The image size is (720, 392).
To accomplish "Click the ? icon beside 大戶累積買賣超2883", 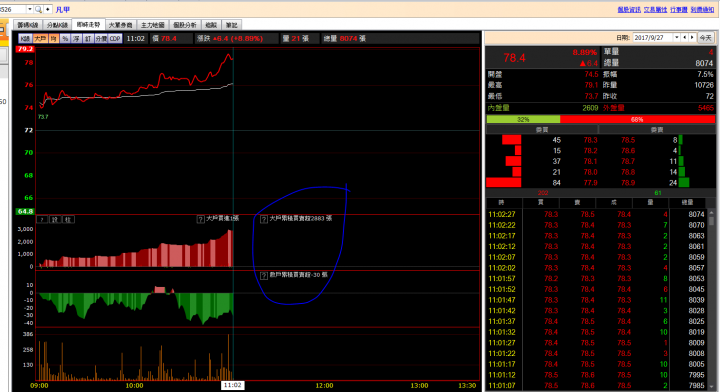I will 264,219.
